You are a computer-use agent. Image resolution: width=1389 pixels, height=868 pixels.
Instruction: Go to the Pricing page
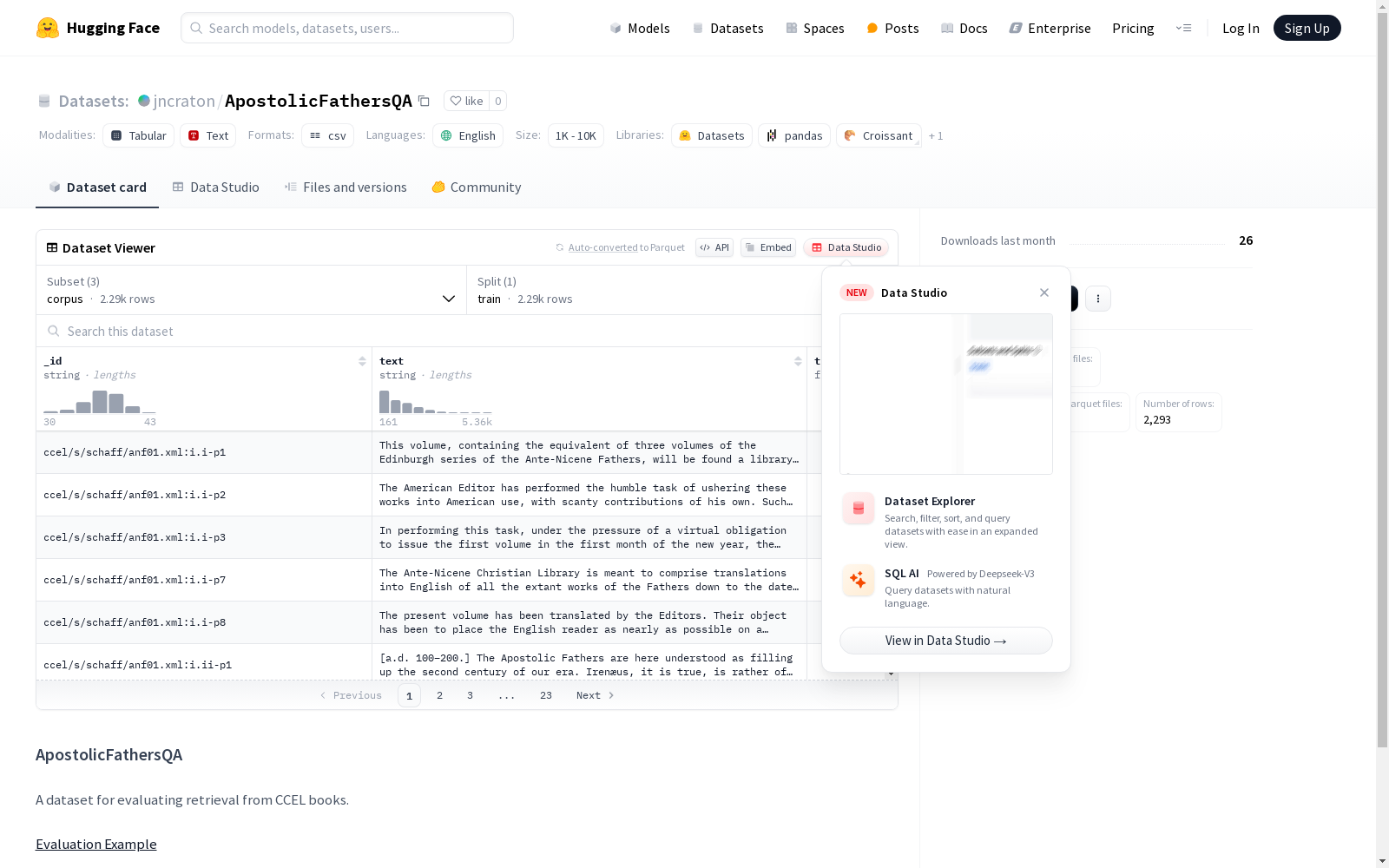tap(1133, 28)
